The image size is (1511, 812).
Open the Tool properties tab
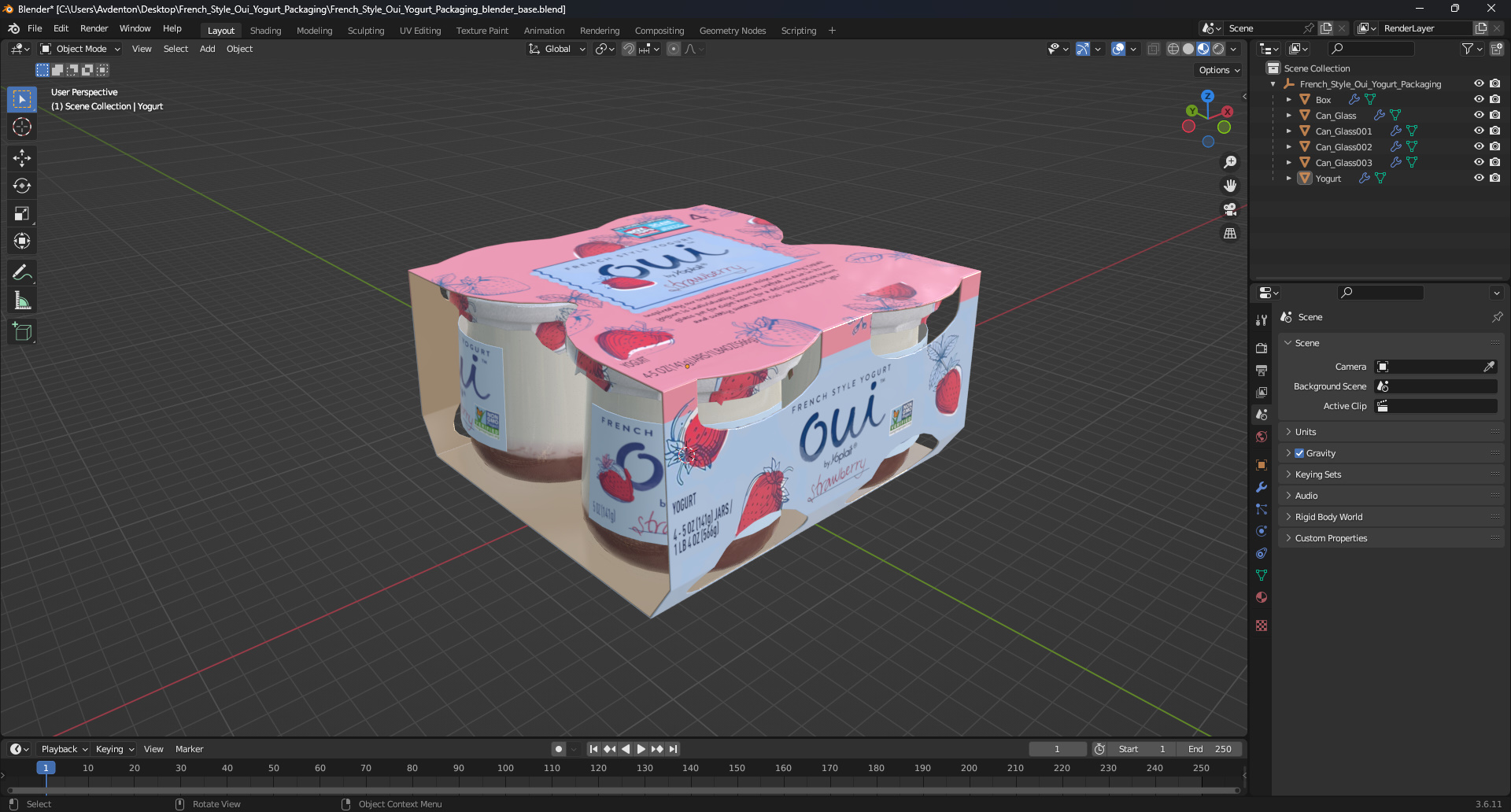tap(1262, 319)
